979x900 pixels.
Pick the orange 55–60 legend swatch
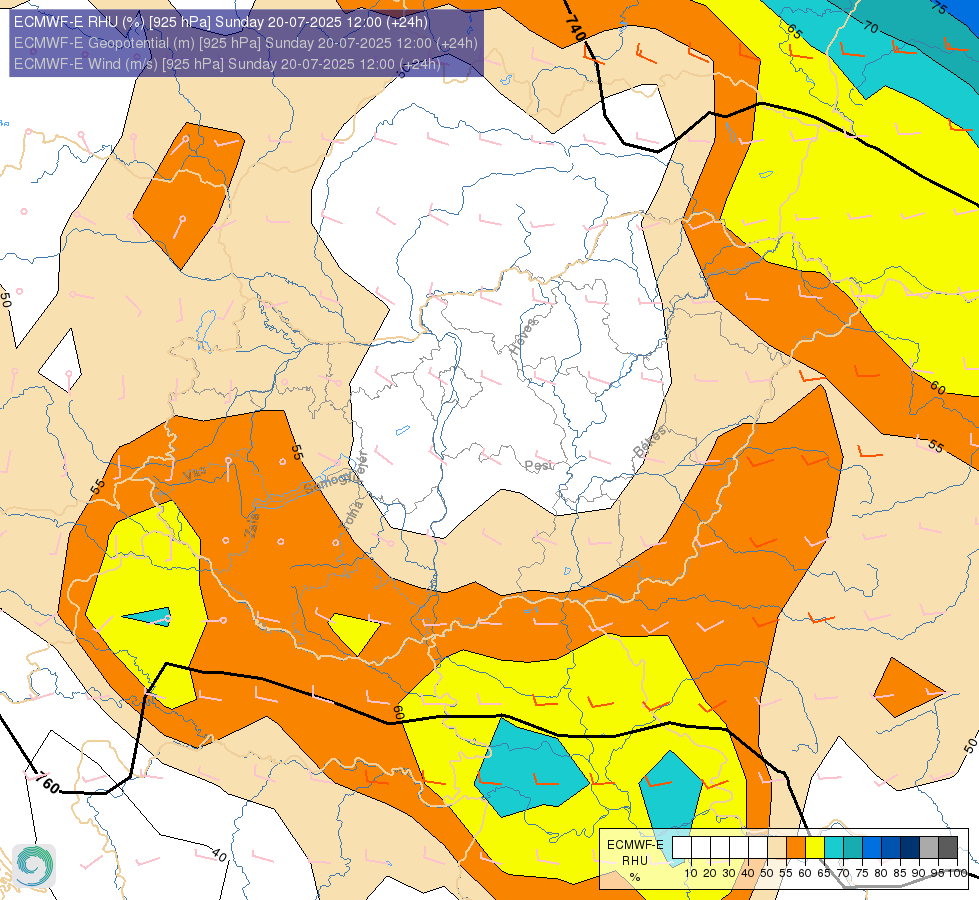(795, 847)
